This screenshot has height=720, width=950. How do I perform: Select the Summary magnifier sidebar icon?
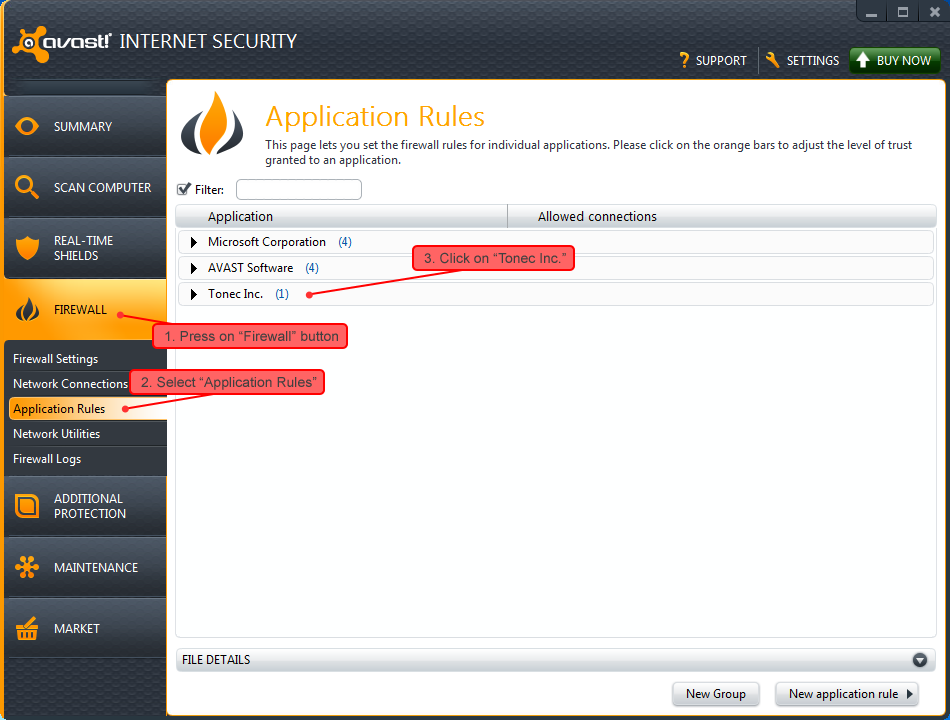coord(27,126)
